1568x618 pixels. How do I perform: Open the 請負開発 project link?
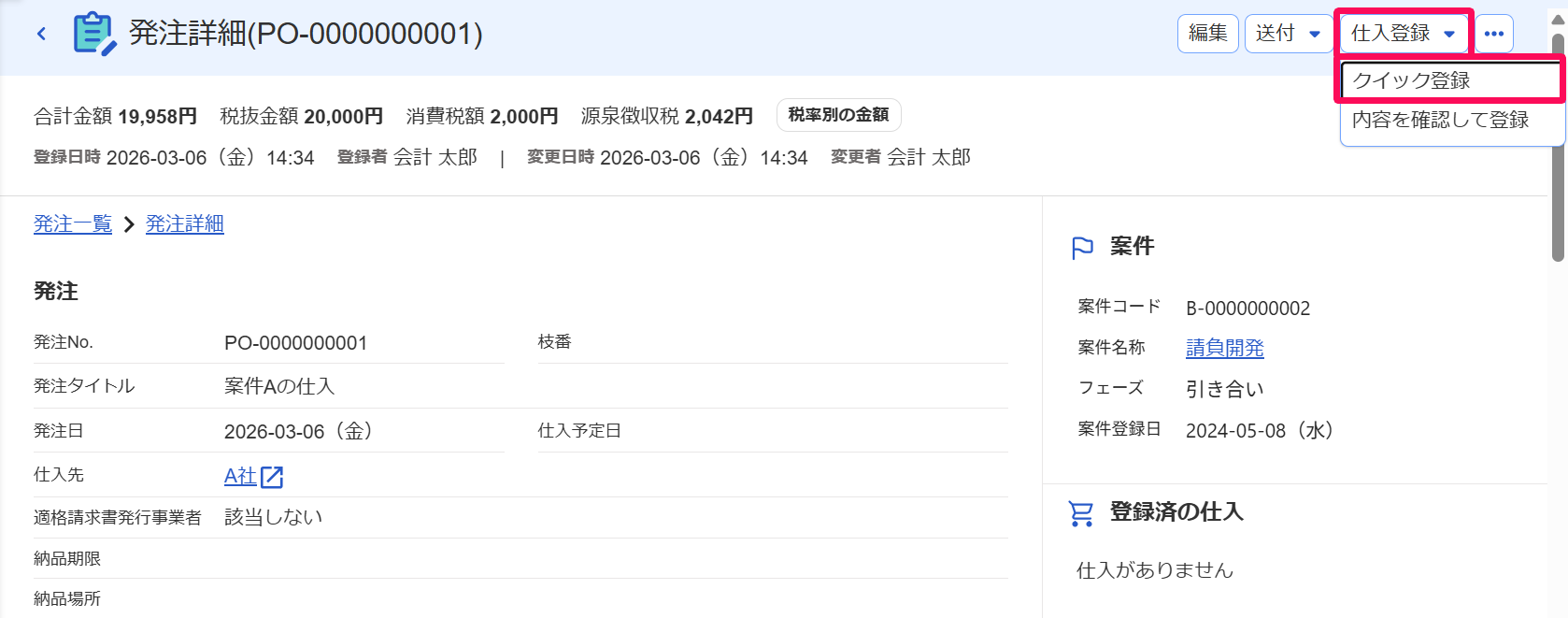[1225, 348]
